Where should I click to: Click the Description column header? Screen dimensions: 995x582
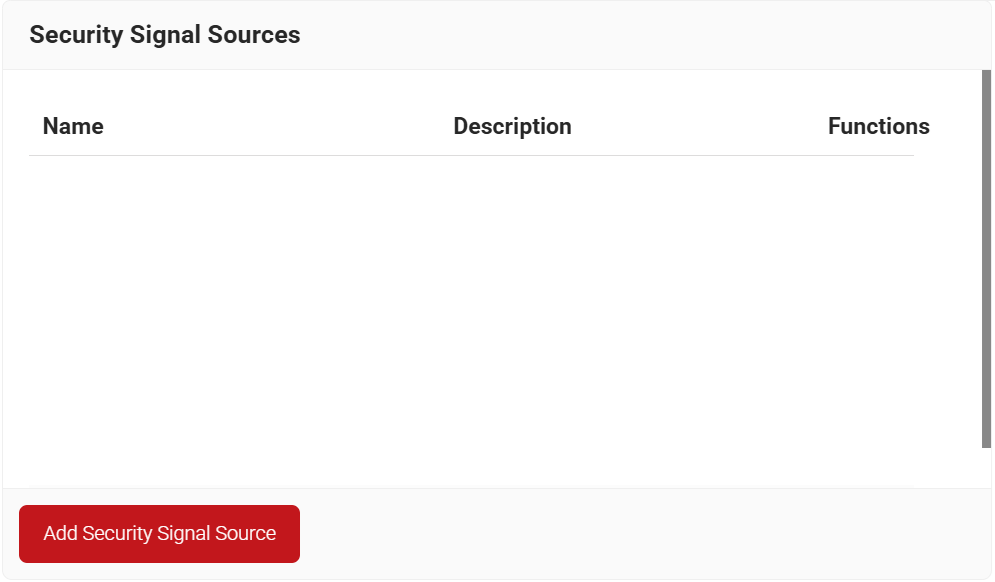click(512, 127)
